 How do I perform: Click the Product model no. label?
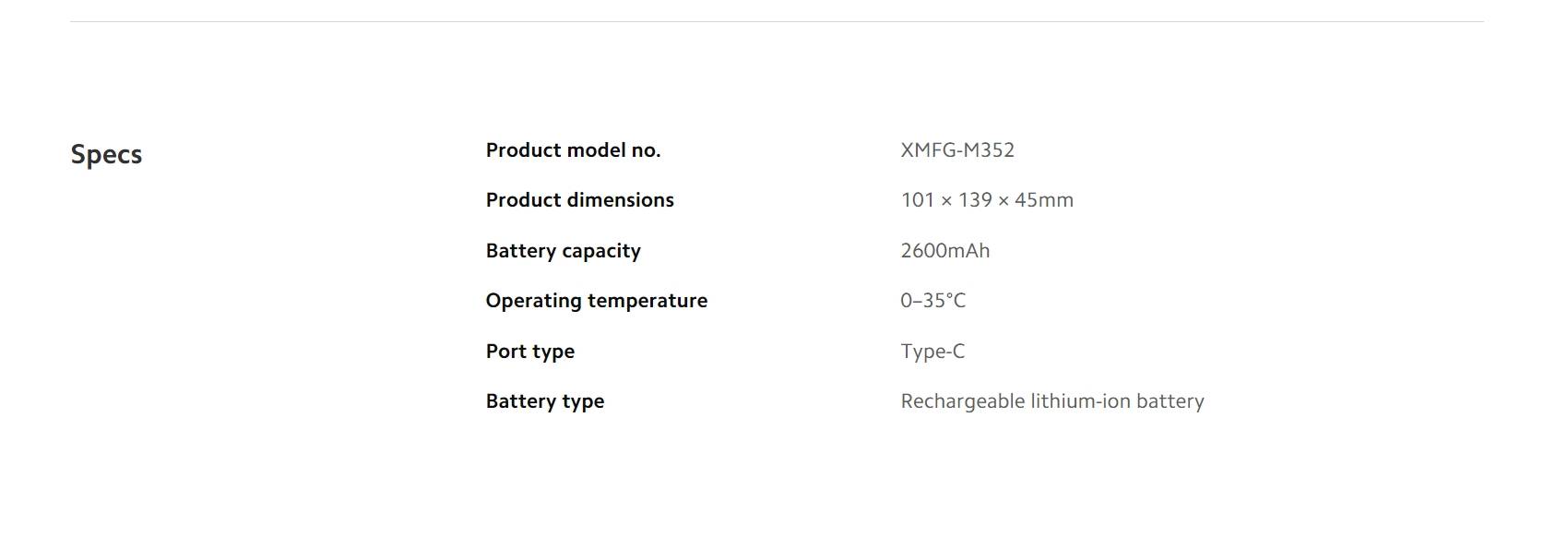[573, 150]
